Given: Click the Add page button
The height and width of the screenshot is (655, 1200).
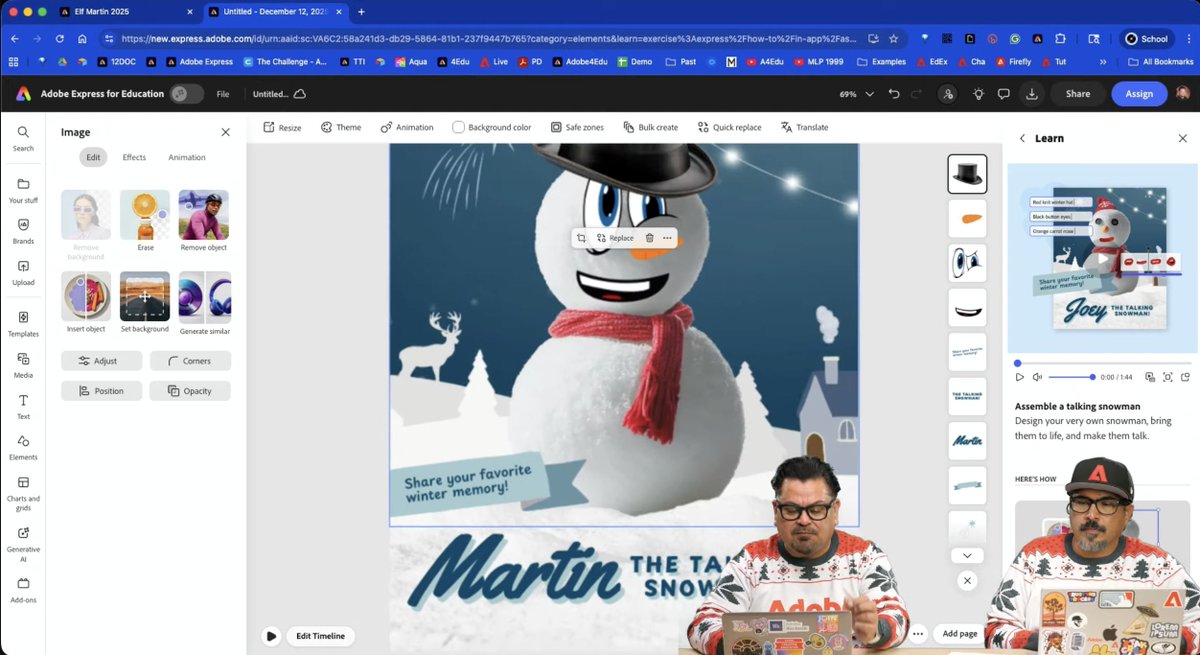Looking at the screenshot, I should 960,633.
